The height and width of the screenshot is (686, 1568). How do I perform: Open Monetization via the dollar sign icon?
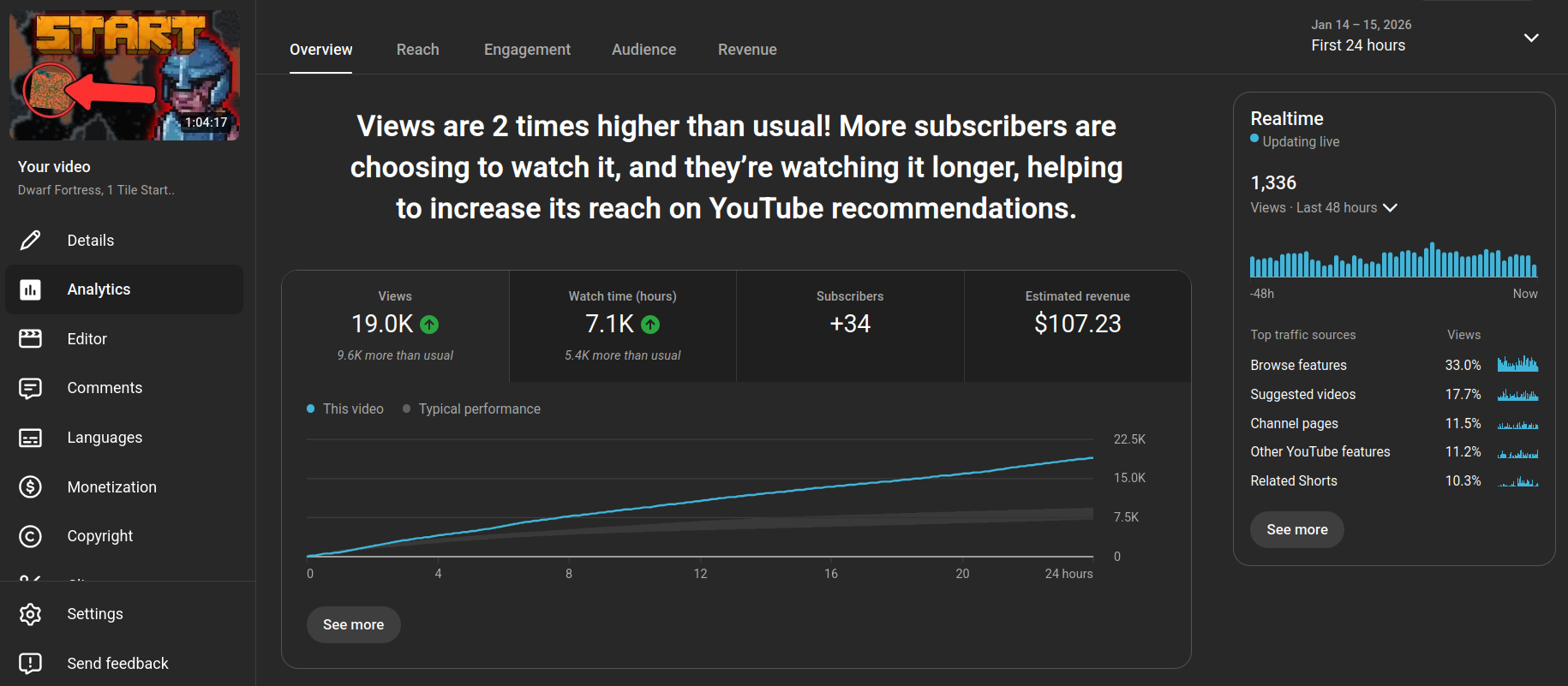tap(30, 487)
